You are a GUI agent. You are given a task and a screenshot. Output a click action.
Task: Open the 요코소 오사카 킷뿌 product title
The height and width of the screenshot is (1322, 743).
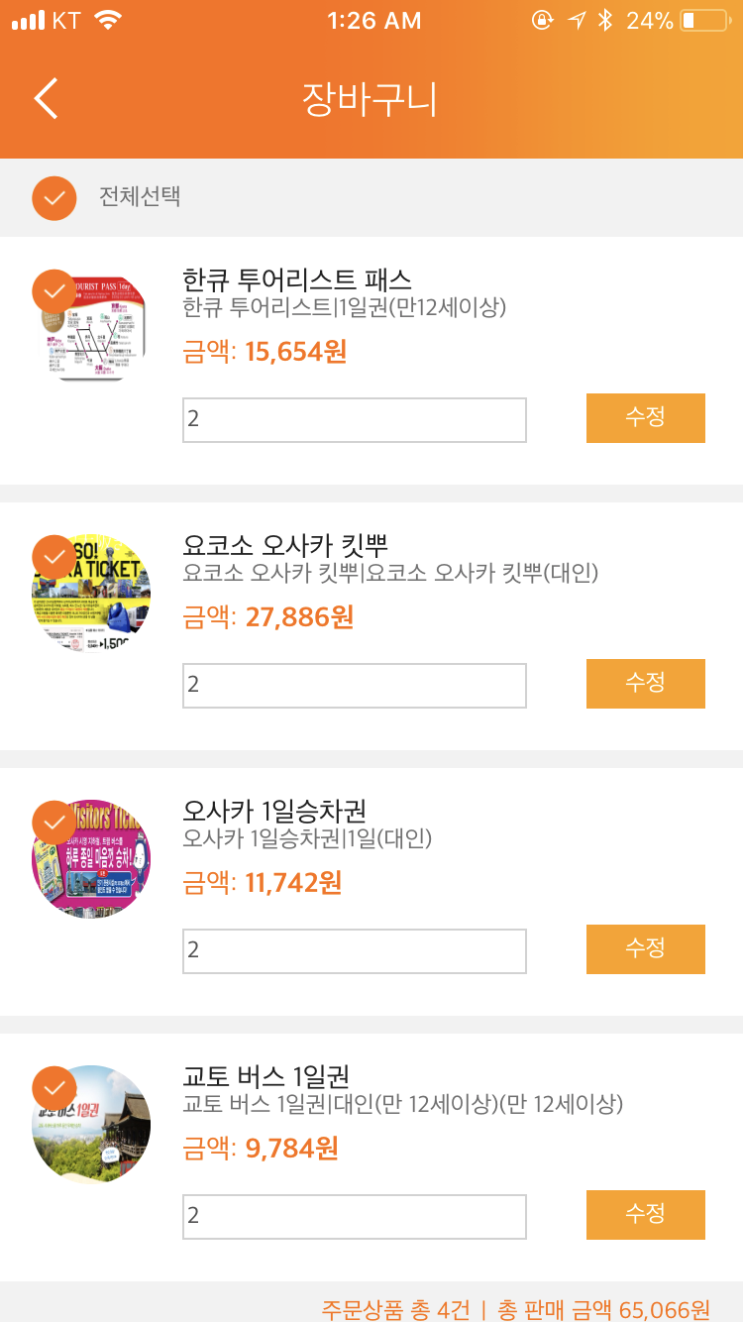pos(285,546)
